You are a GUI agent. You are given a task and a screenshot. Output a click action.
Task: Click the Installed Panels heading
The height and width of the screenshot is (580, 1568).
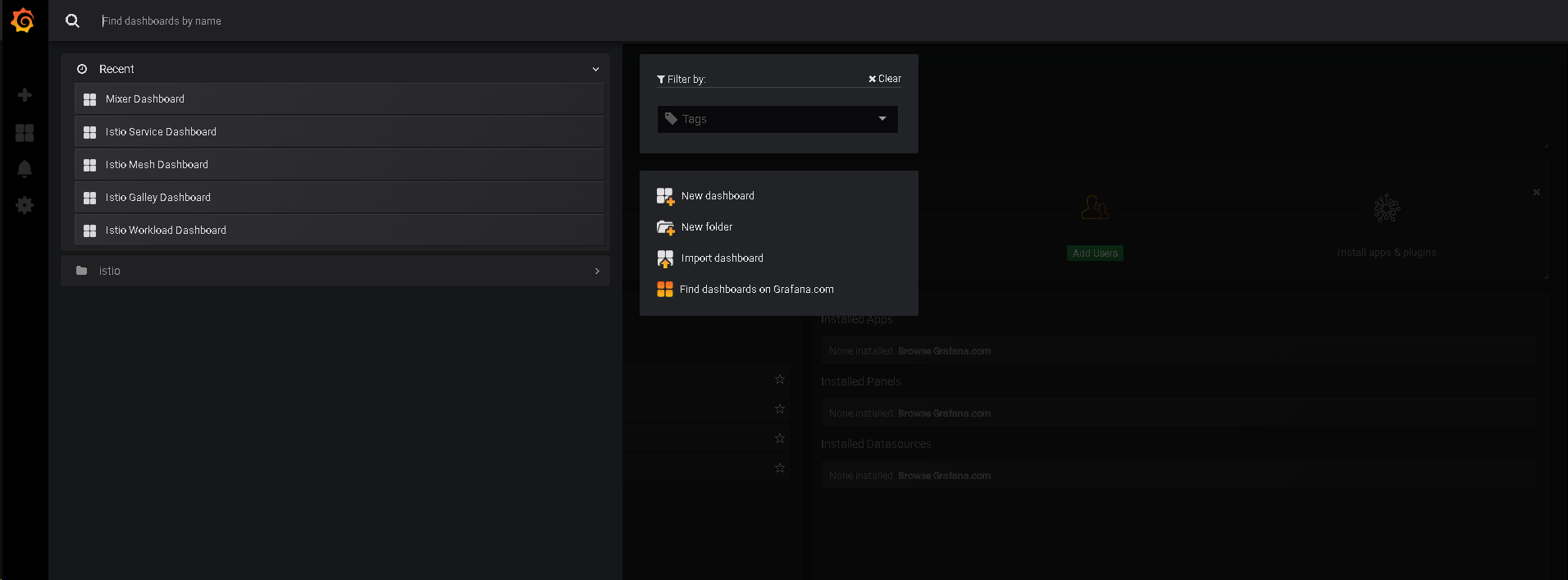point(861,381)
